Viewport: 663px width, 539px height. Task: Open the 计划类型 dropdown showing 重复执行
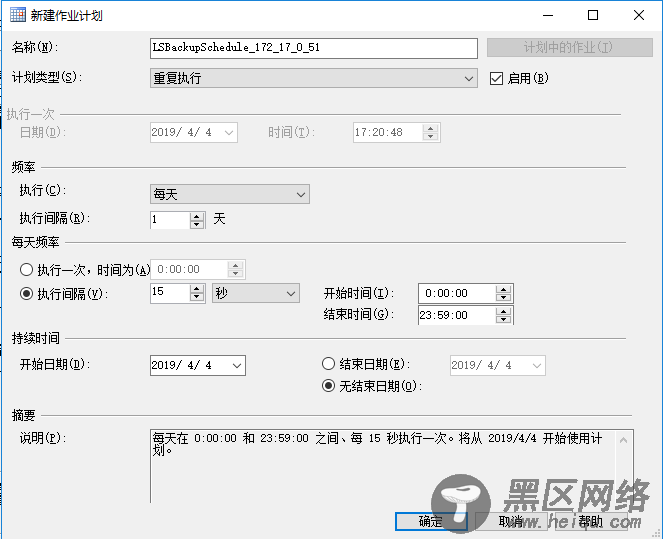pos(314,78)
